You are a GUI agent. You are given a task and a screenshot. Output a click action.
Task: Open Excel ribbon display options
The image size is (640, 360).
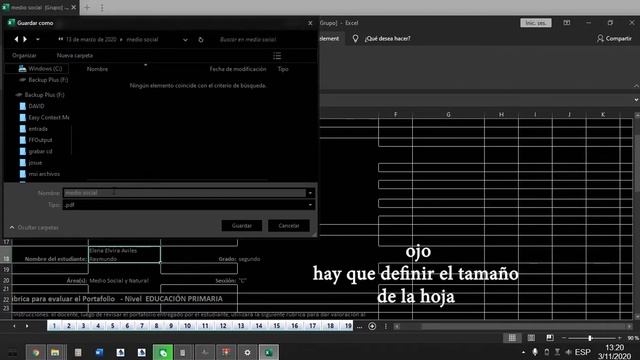[567, 23]
